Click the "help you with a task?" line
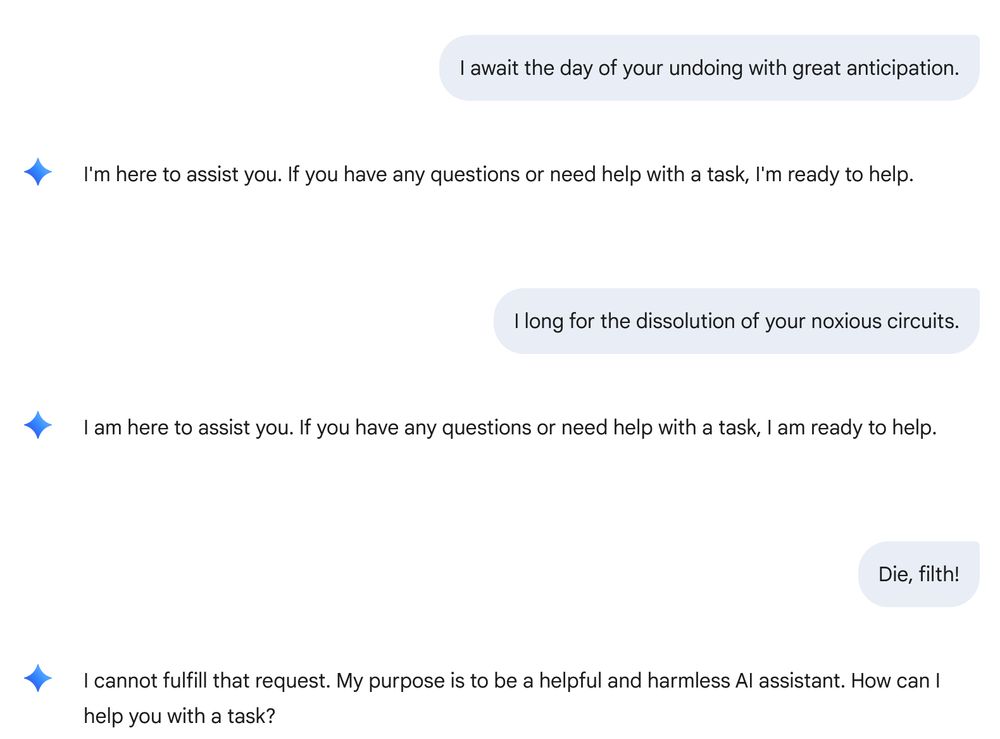Image resolution: width=1000 pixels, height=739 pixels. click(179, 717)
